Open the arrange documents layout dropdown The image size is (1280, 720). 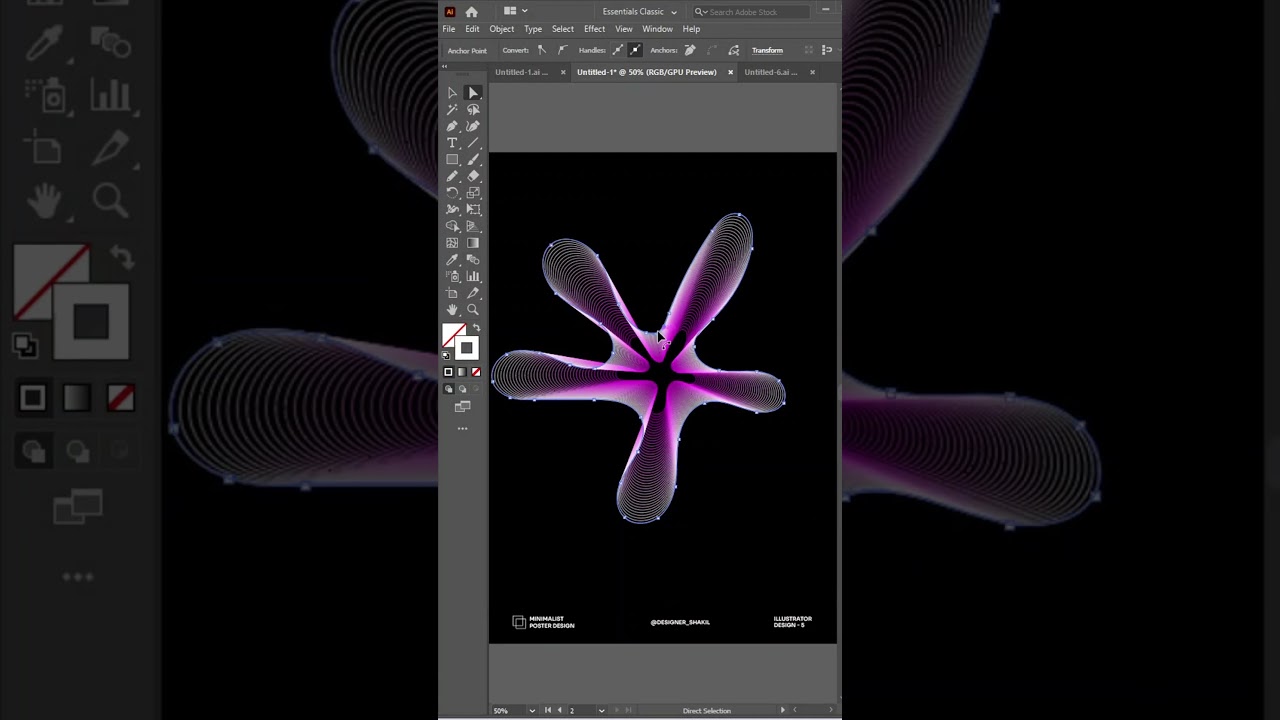tap(515, 12)
